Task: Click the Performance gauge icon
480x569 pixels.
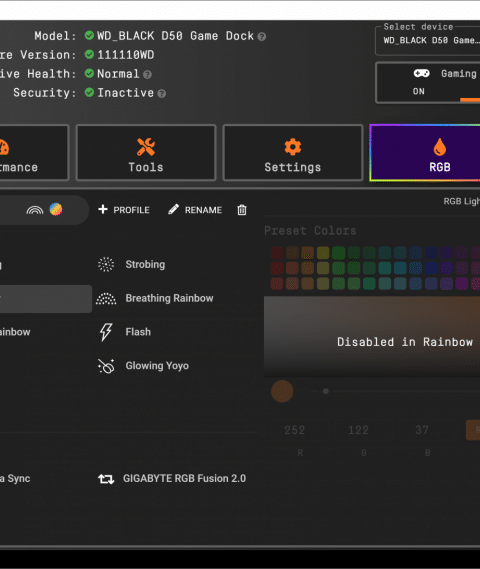Action: click(x=4, y=147)
